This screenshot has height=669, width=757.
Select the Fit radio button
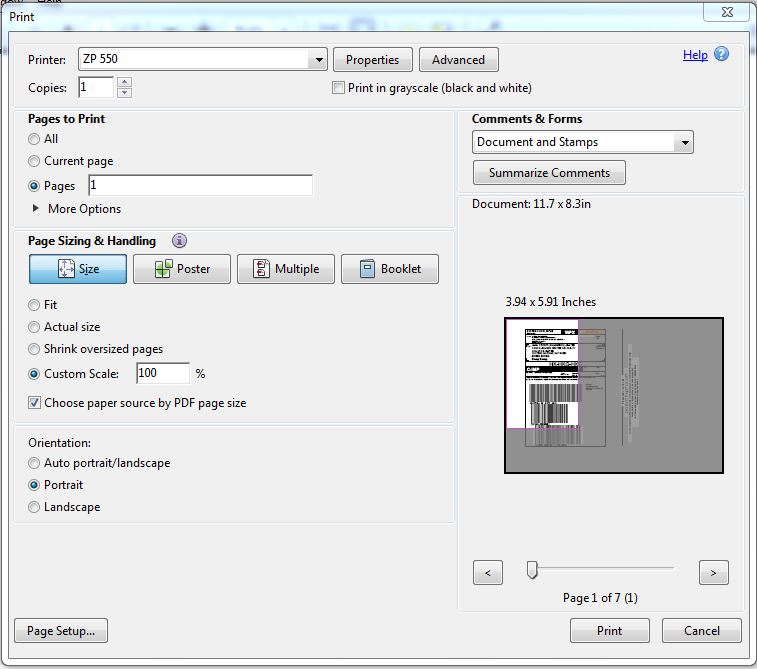coord(35,305)
